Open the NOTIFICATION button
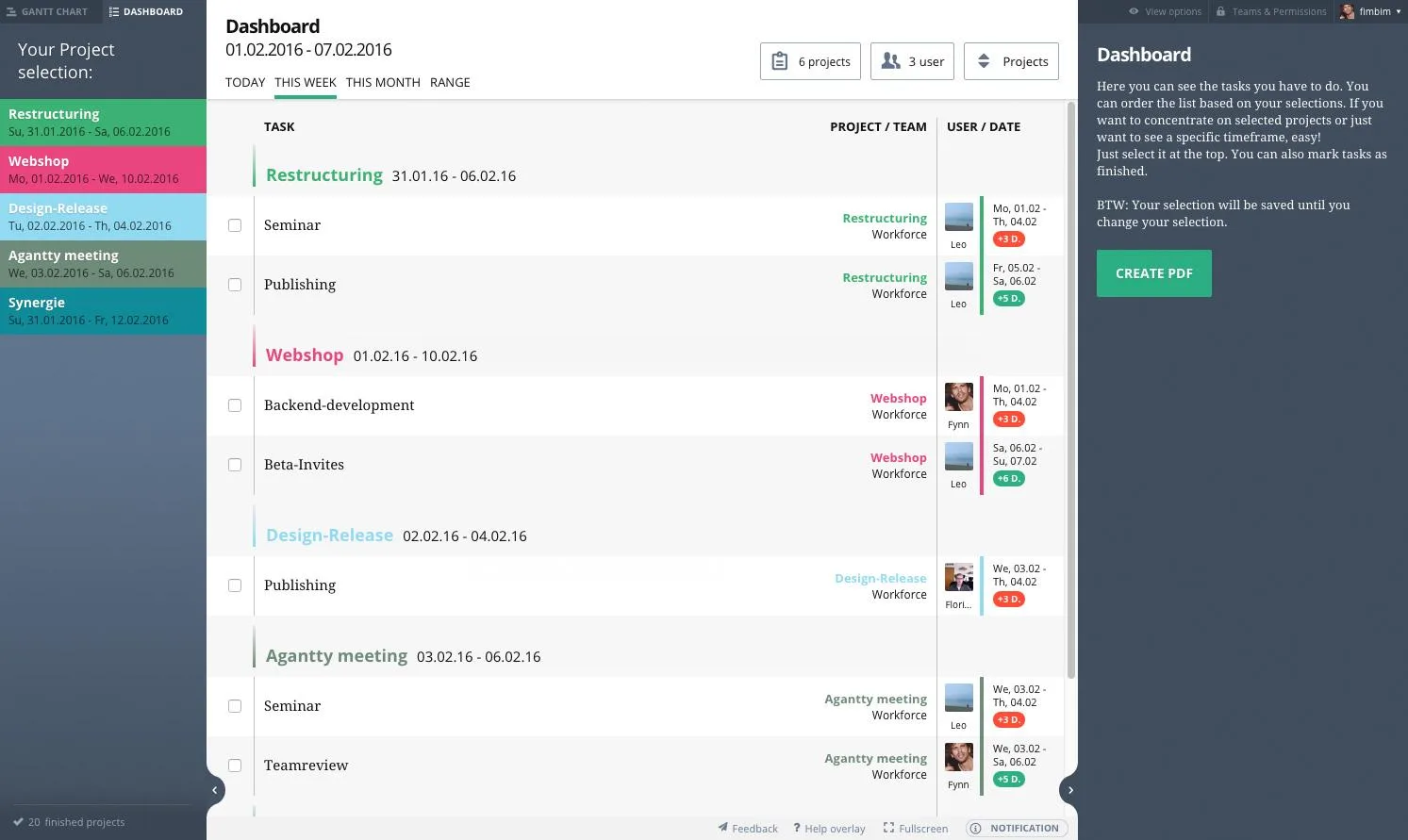The image size is (1408, 840). tap(1017, 829)
